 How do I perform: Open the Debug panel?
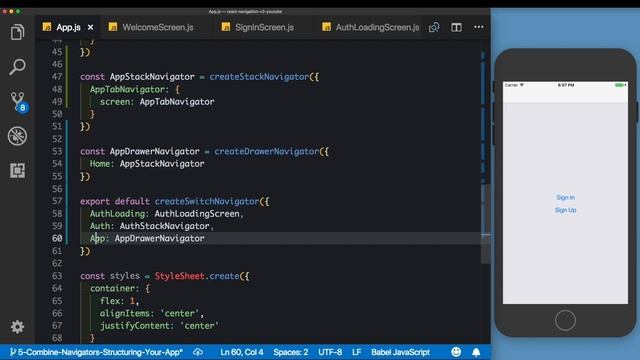pos(17,136)
